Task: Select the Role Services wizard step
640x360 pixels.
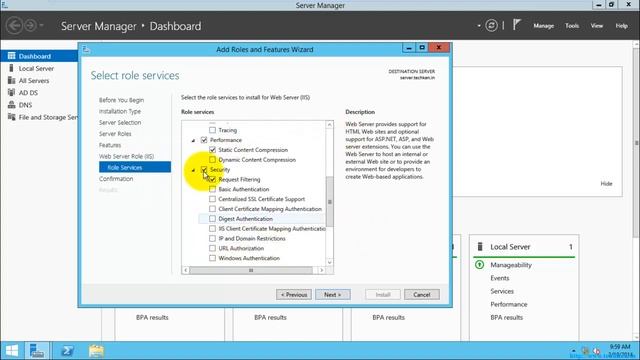Action: (135, 167)
